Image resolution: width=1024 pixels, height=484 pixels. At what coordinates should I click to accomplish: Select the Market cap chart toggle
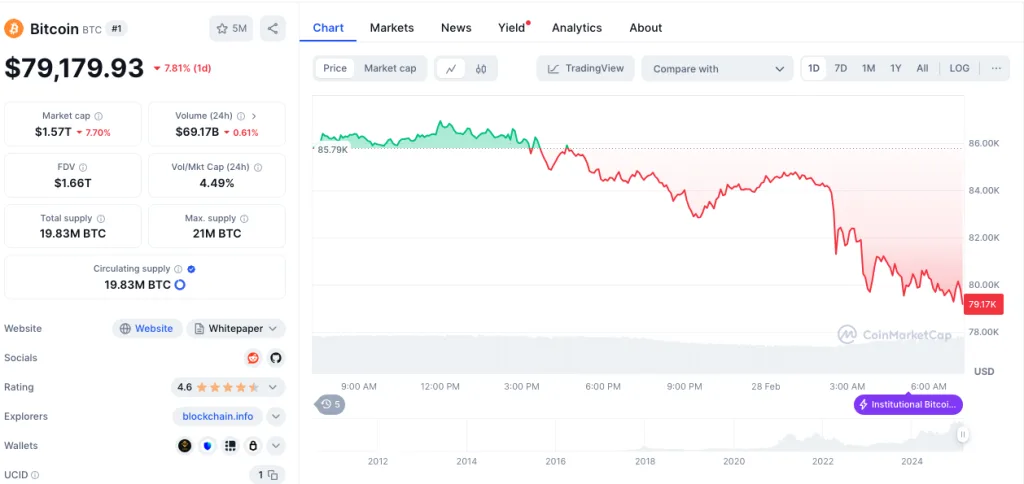point(390,69)
